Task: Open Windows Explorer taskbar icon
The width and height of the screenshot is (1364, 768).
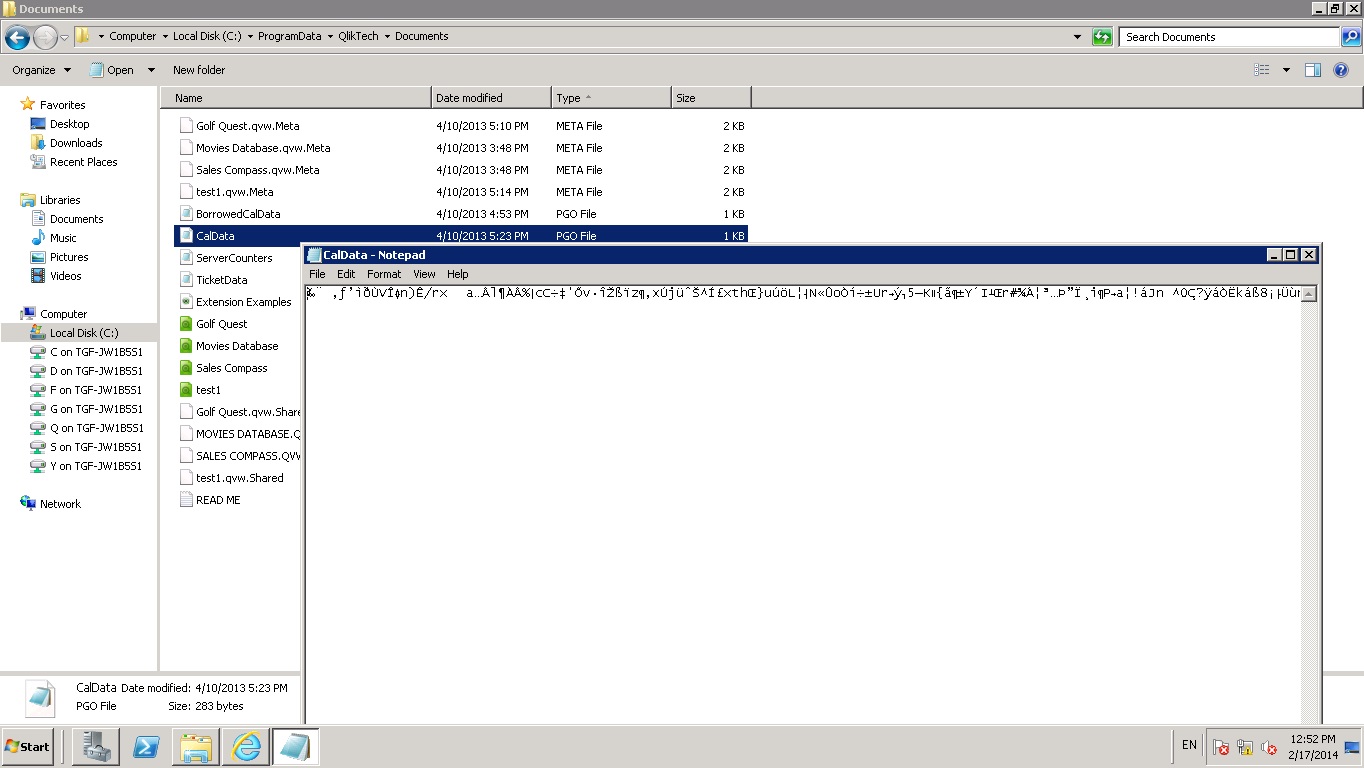Action: click(196, 746)
